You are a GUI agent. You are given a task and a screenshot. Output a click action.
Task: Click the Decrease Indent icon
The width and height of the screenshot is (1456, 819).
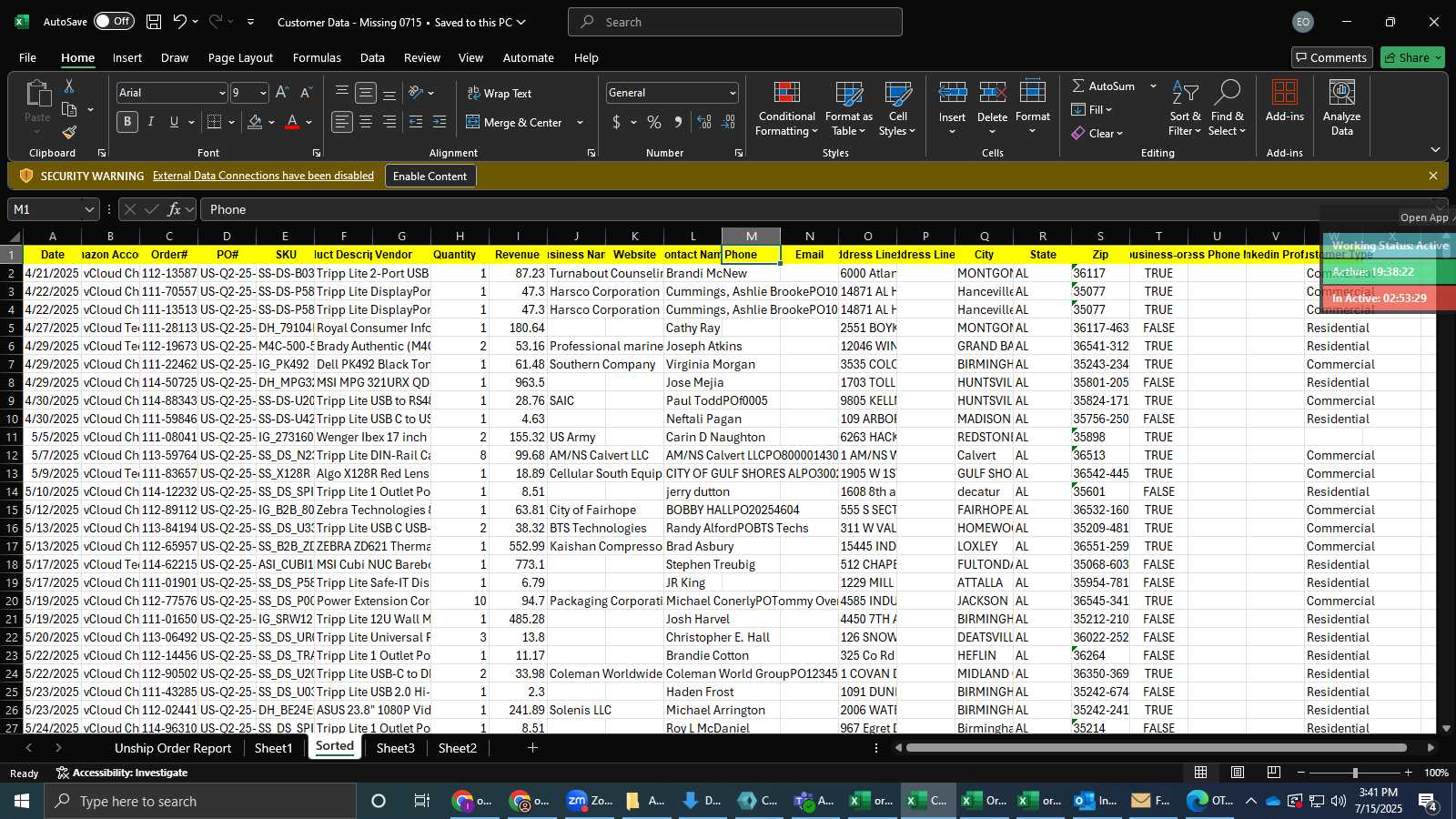click(x=416, y=122)
